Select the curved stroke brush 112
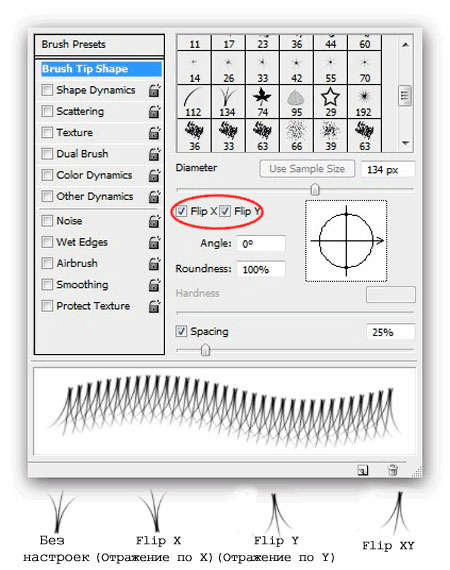Image resolution: width=450 pixels, height=570 pixels. pyautogui.click(x=194, y=101)
